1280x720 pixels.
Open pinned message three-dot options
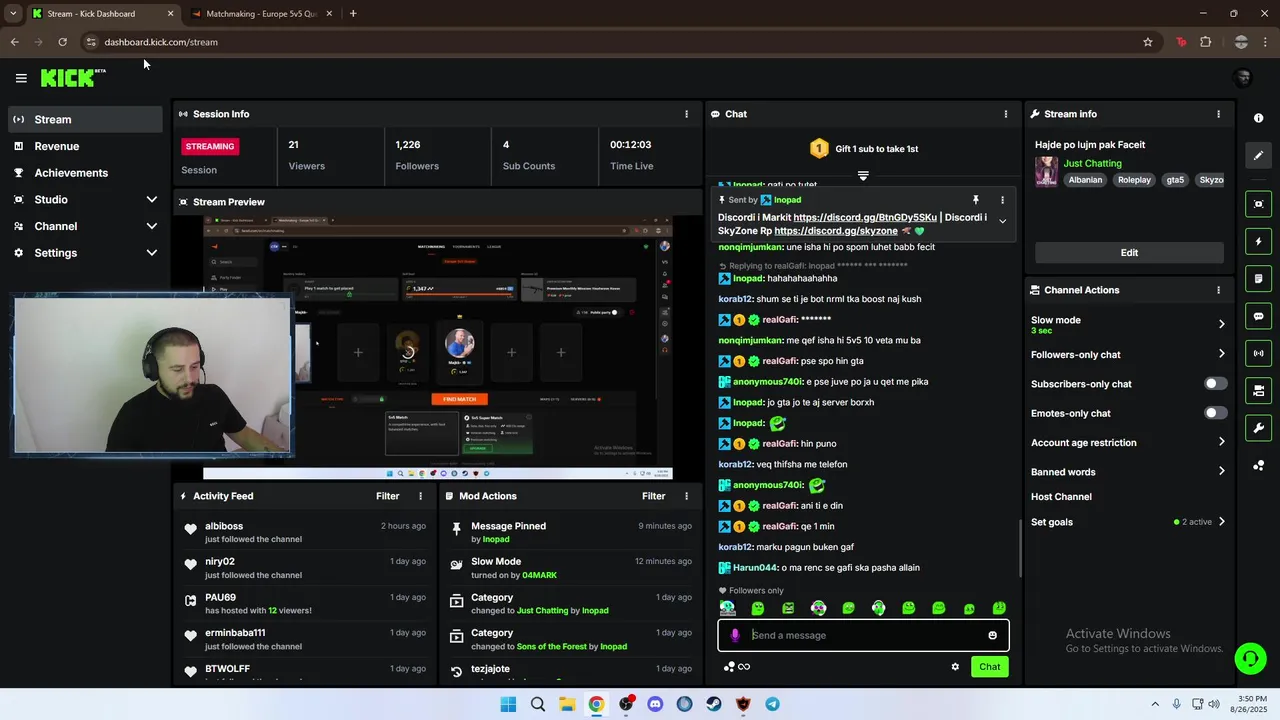pos(1002,200)
